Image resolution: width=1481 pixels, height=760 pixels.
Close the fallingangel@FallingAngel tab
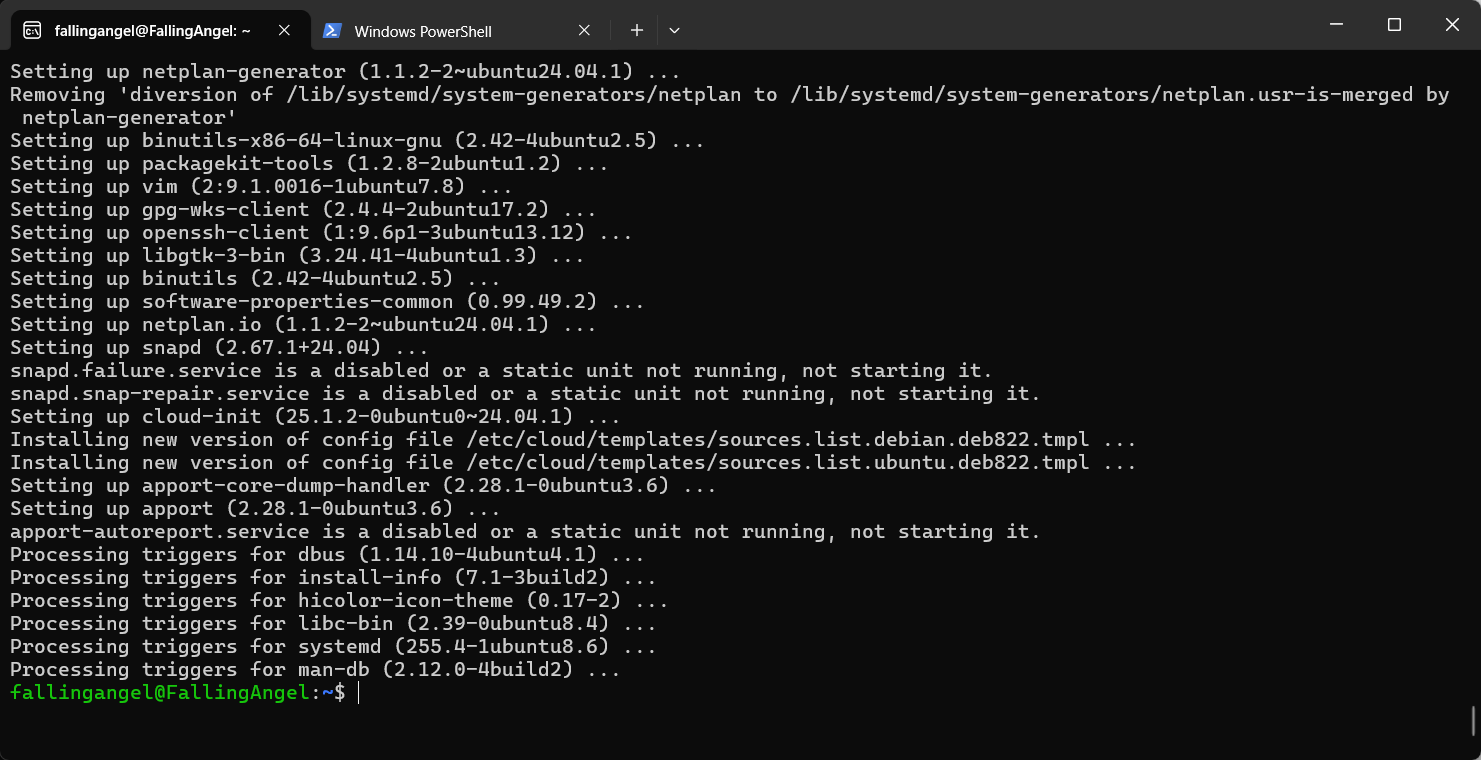(284, 30)
